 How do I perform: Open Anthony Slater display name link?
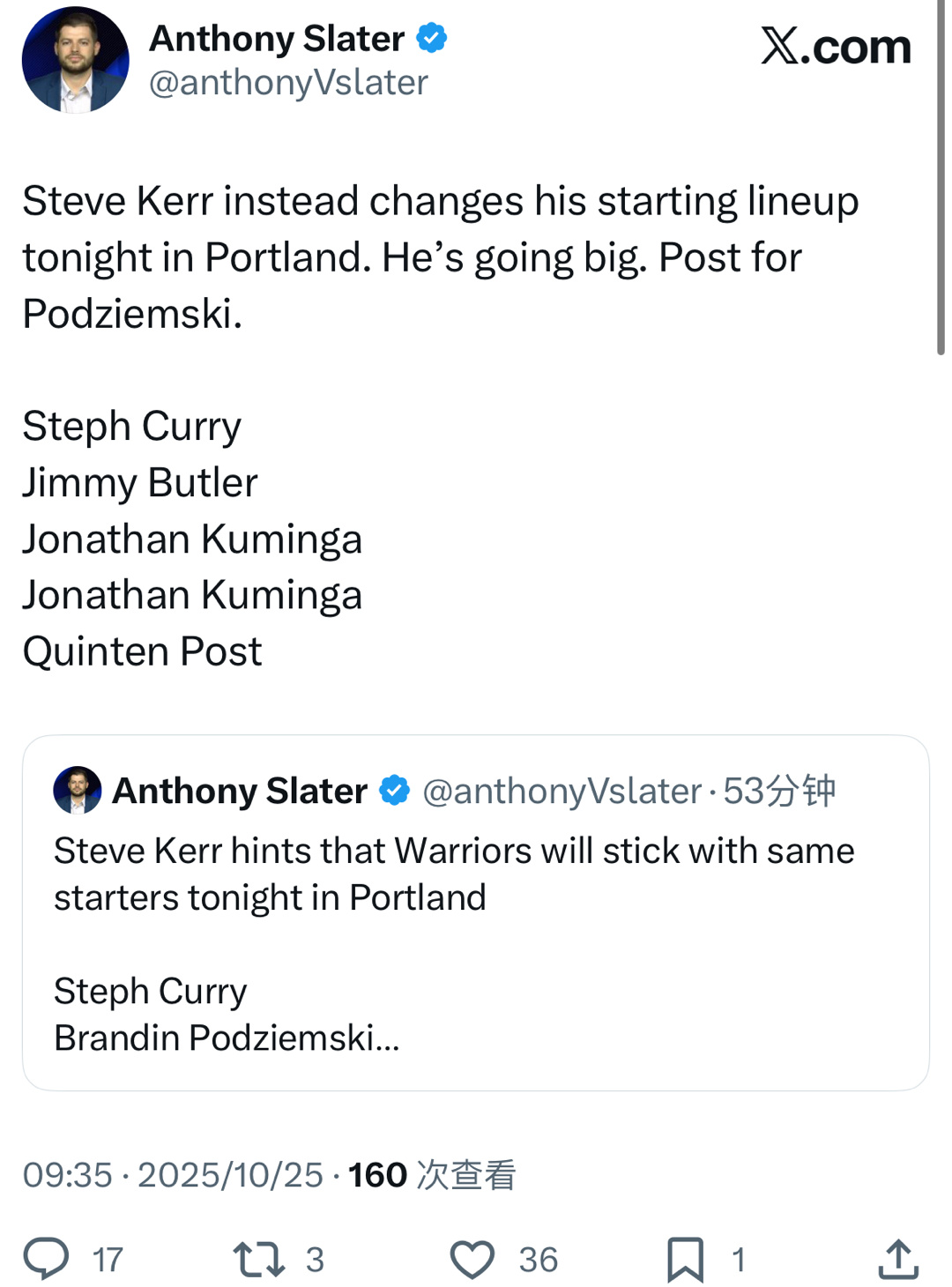tap(276, 38)
